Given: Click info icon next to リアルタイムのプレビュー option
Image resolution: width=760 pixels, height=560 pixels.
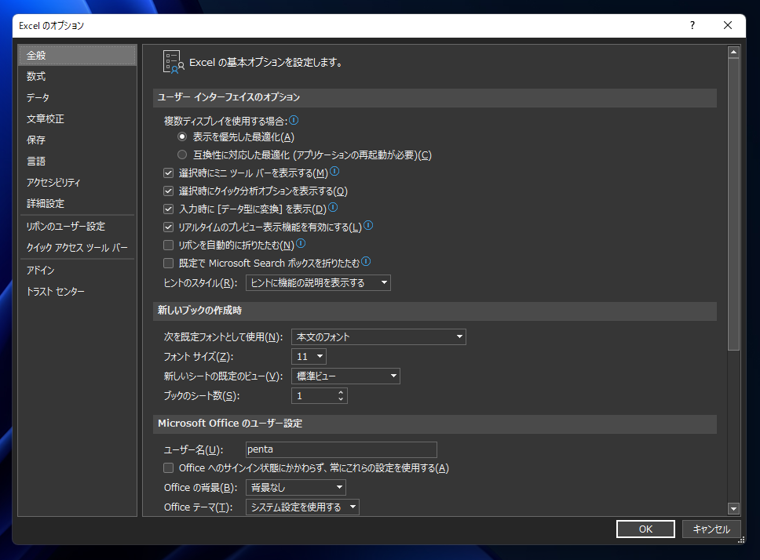Looking at the screenshot, I should click(x=368, y=225).
